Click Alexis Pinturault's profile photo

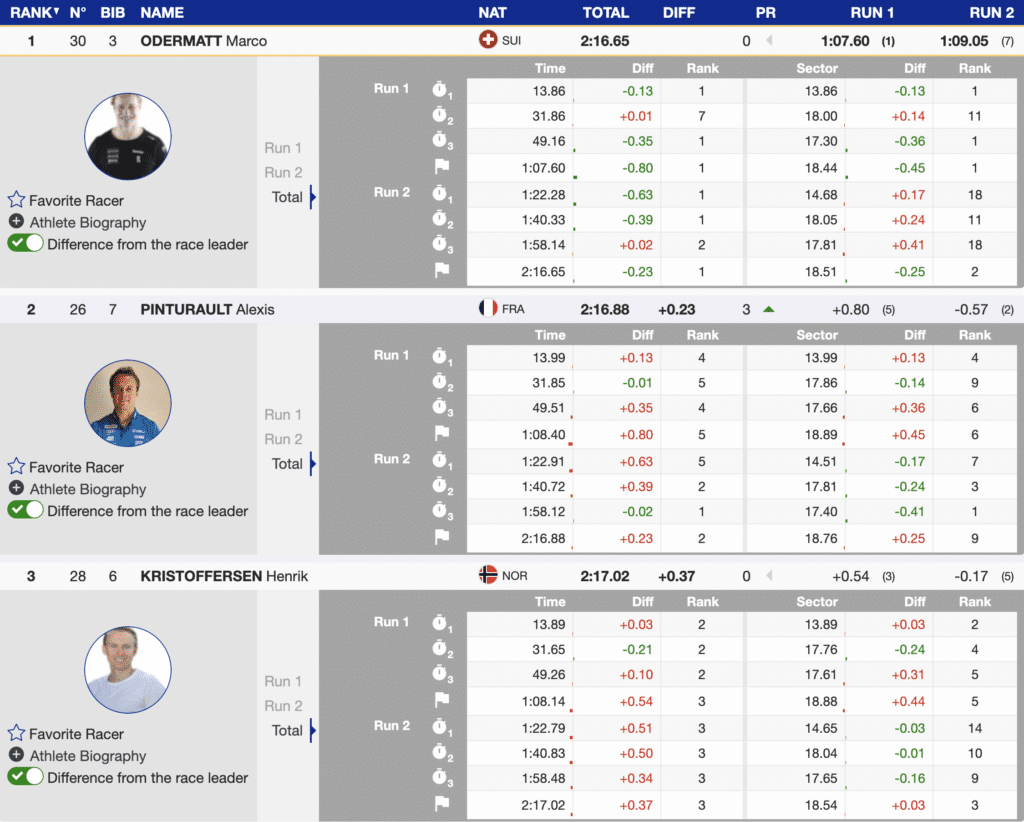tap(127, 403)
